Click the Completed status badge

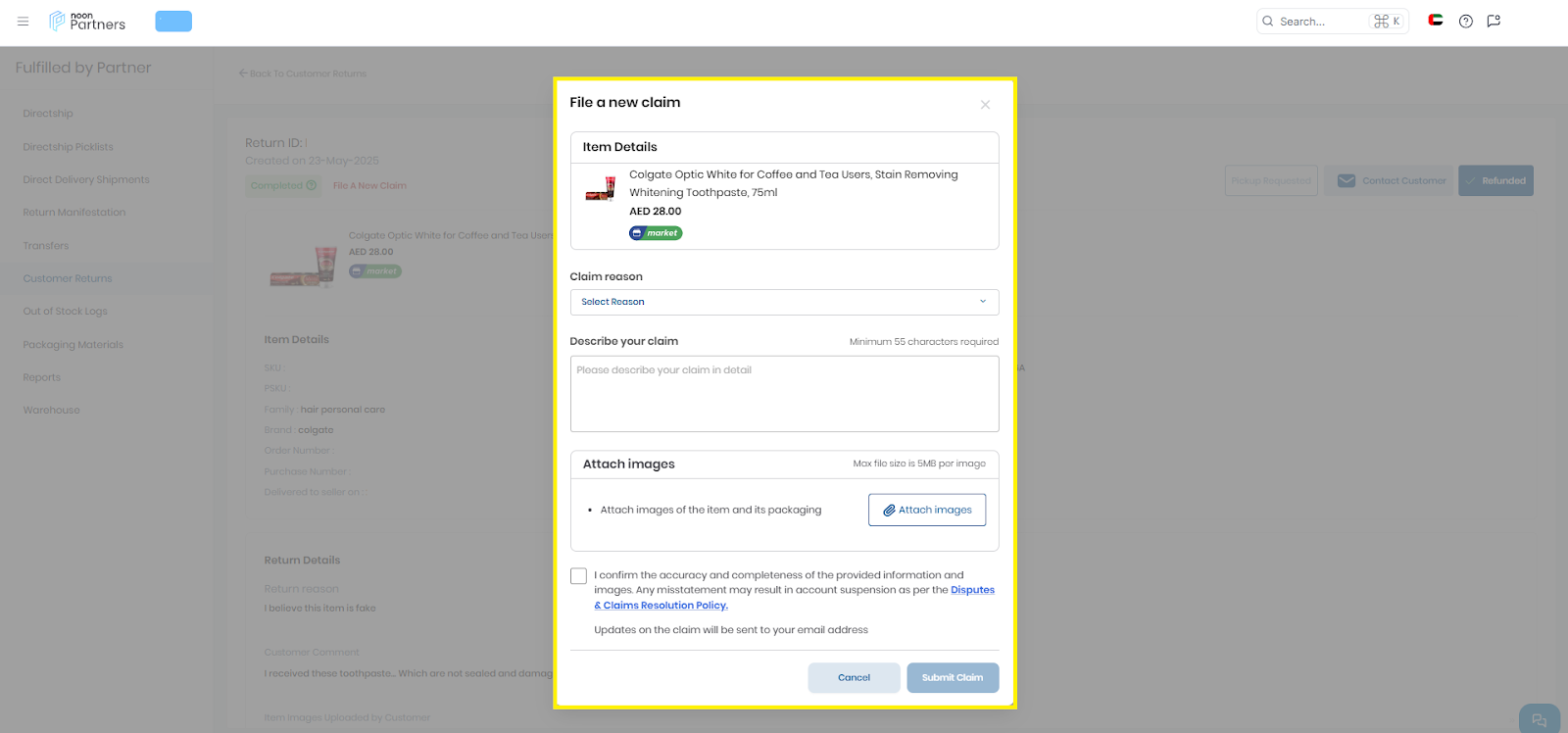click(x=283, y=185)
